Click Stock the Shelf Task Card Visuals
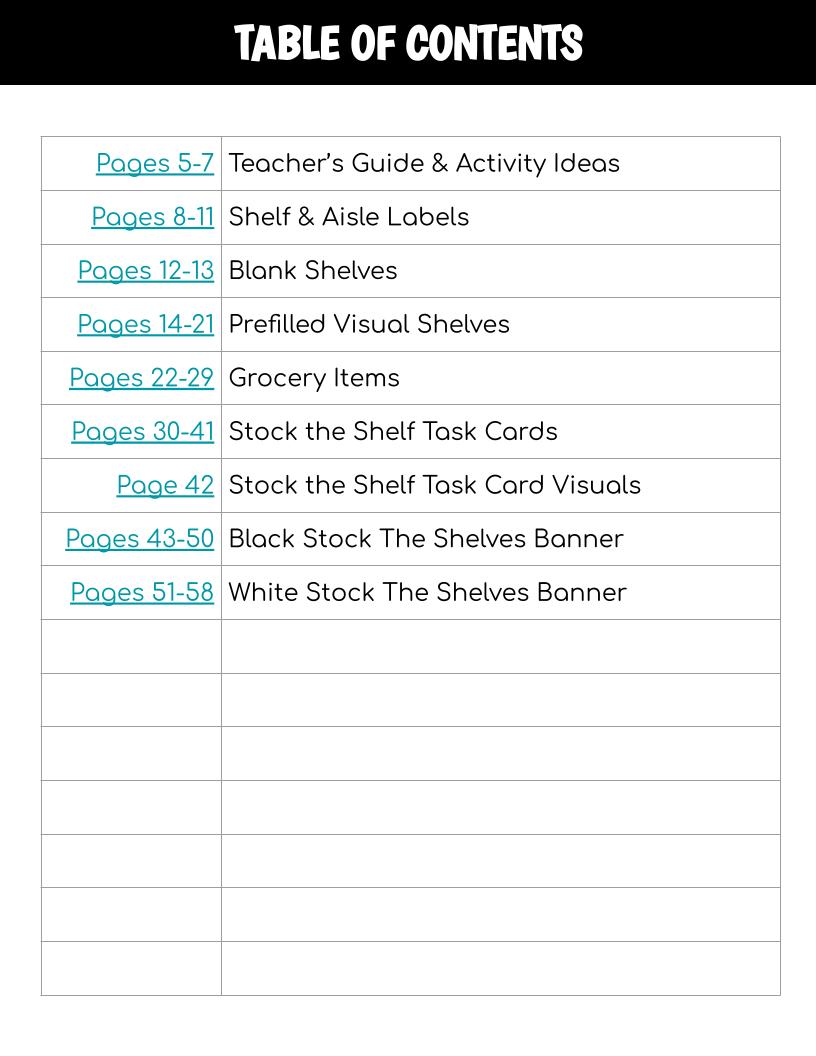The height and width of the screenshot is (1056, 816). (435, 486)
